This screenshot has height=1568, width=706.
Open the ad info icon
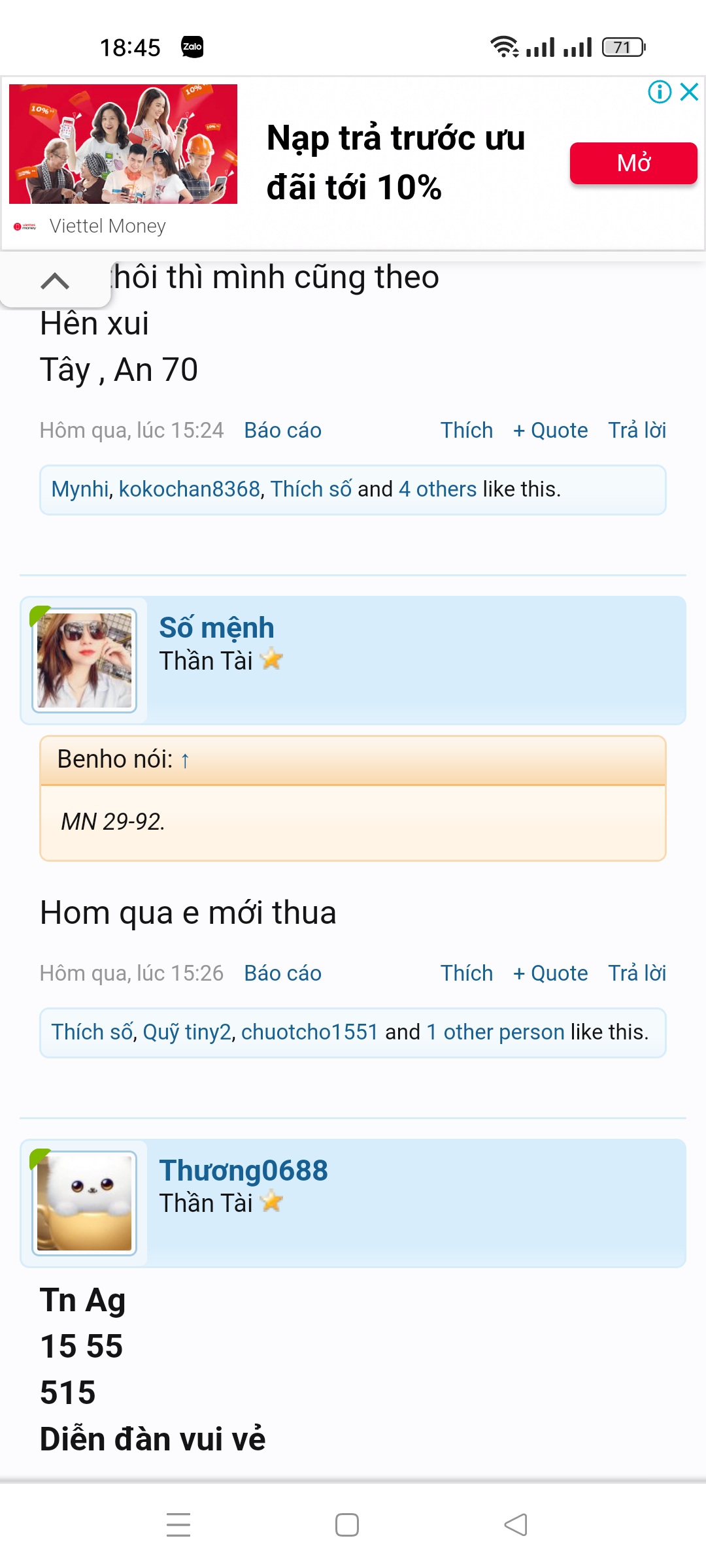[x=660, y=91]
